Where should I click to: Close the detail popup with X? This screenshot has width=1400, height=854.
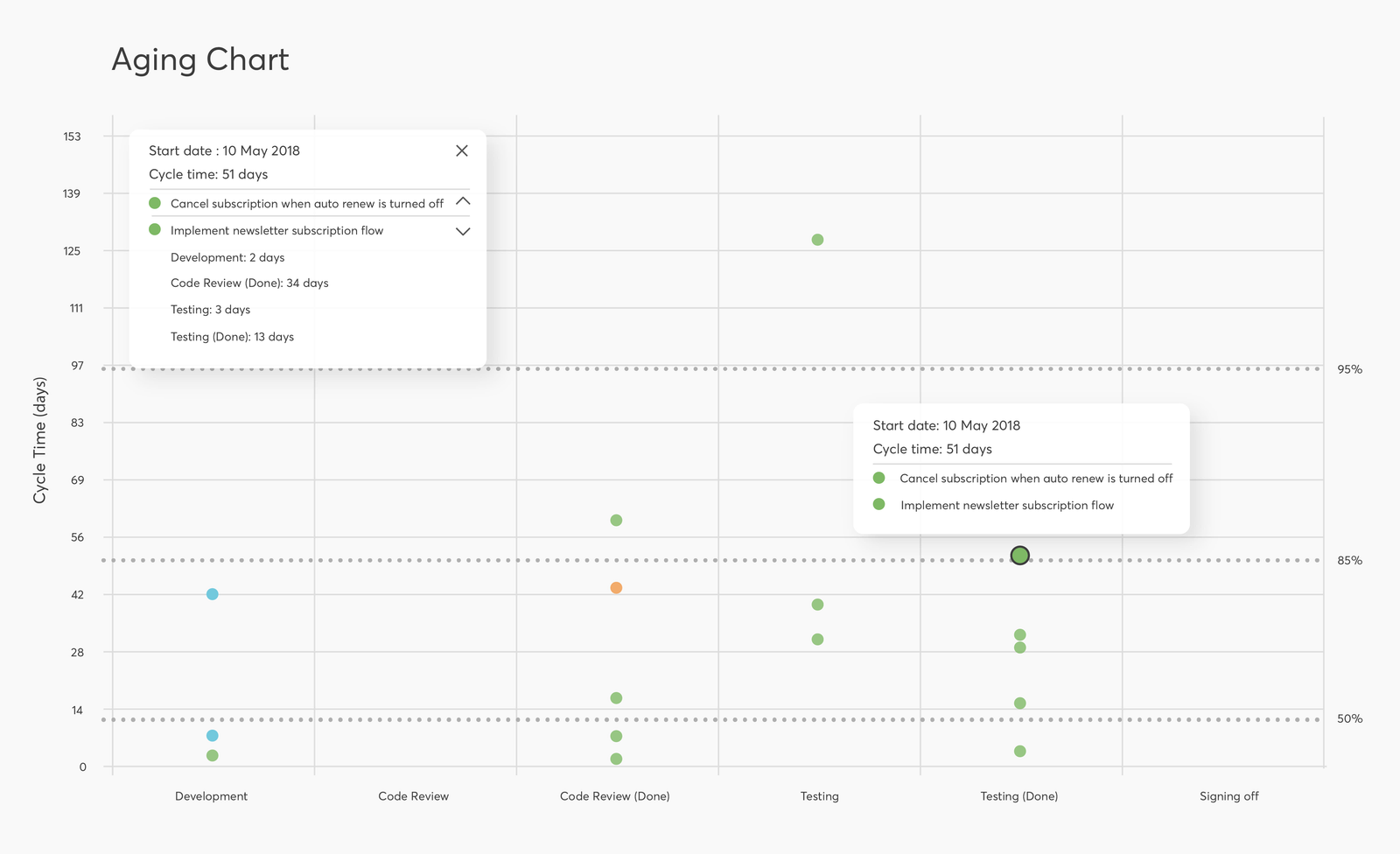tap(462, 150)
